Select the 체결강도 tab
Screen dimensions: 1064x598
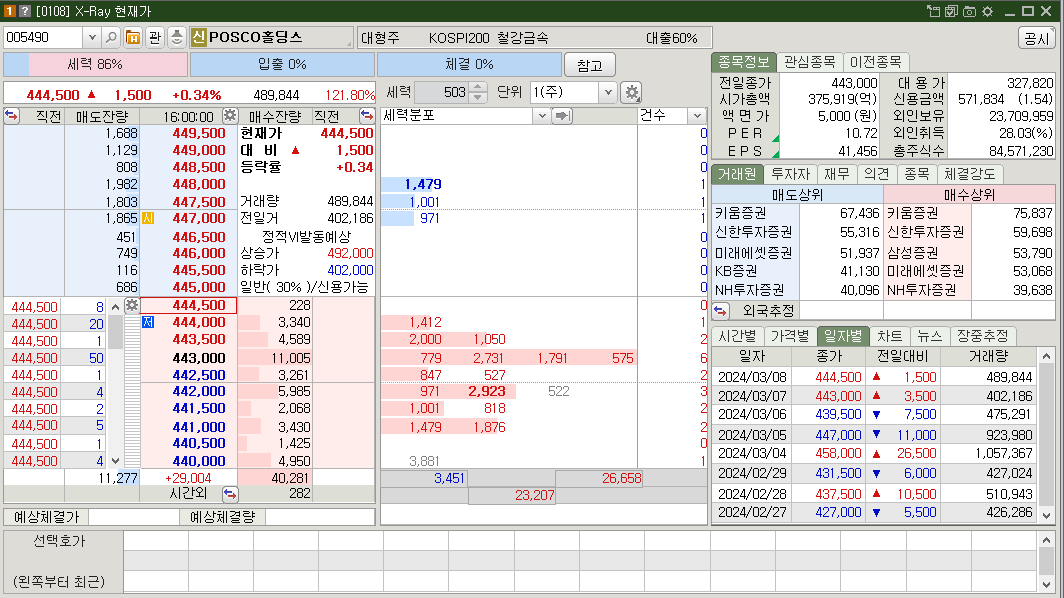click(x=970, y=174)
